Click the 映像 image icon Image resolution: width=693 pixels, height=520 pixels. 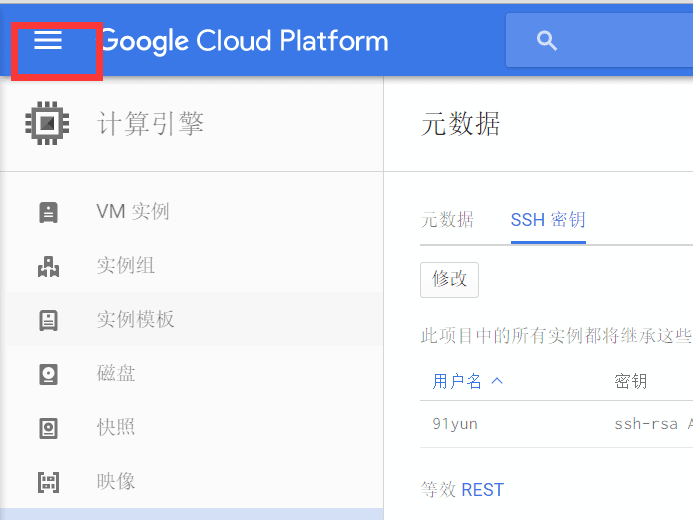point(48,482)
